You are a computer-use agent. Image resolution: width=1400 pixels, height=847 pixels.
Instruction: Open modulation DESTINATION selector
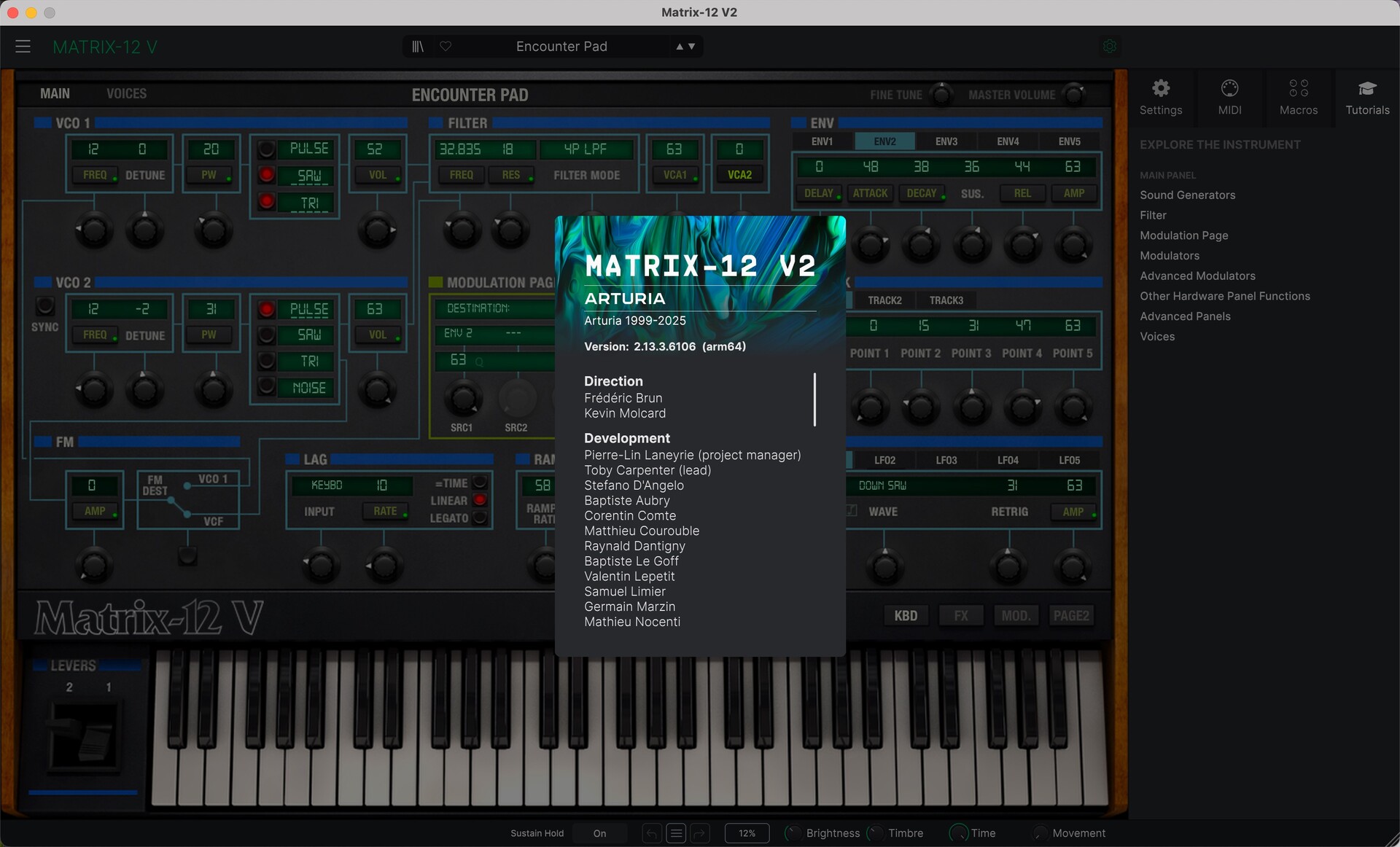(494, 308)
